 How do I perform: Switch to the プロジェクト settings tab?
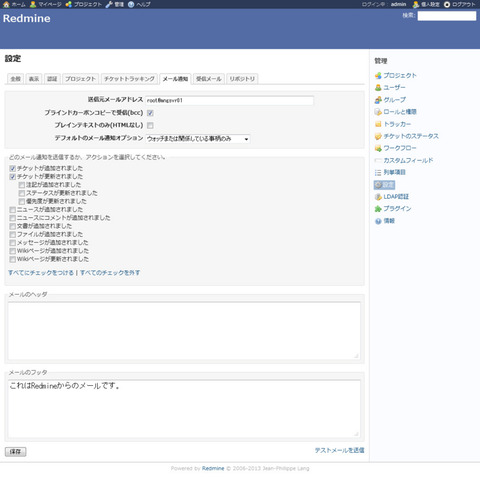pos(80,79)
